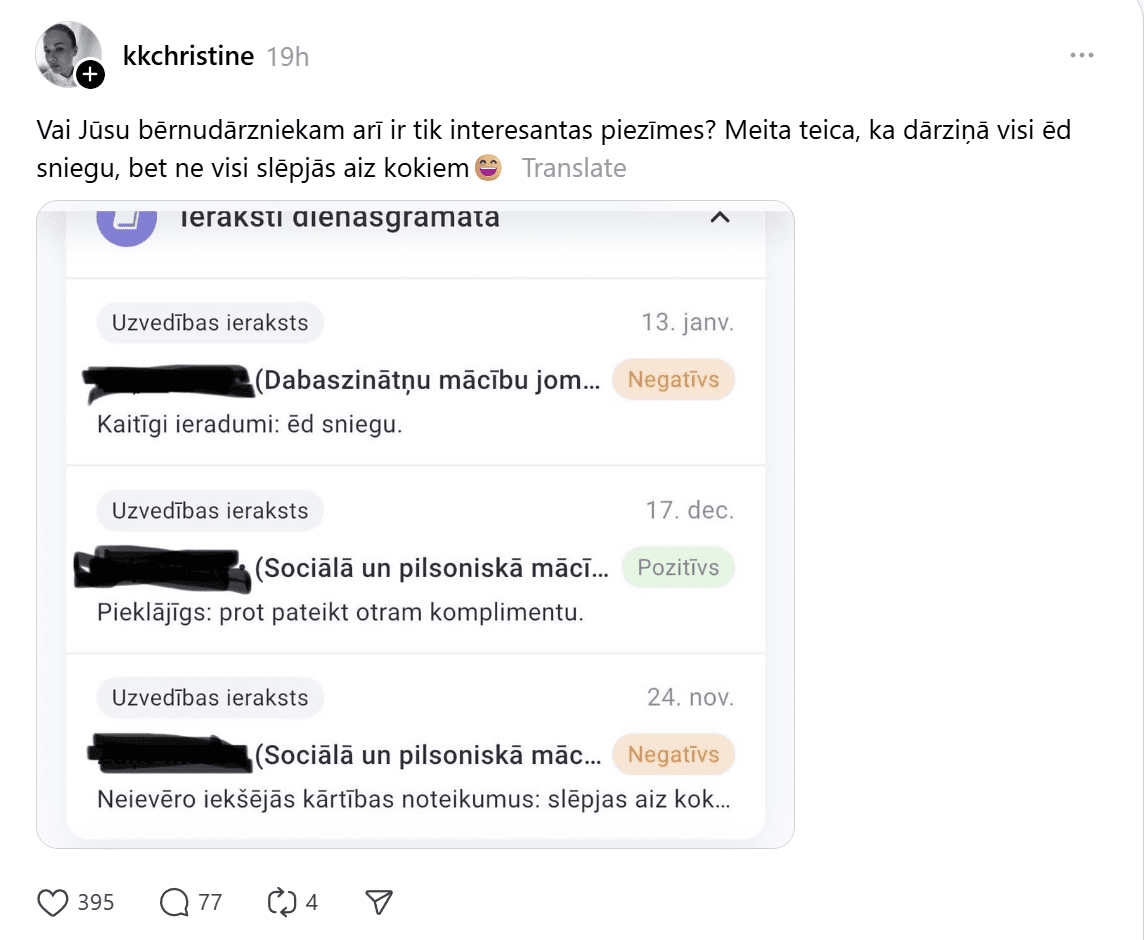Click the 19h timestamp

(288, 57)
